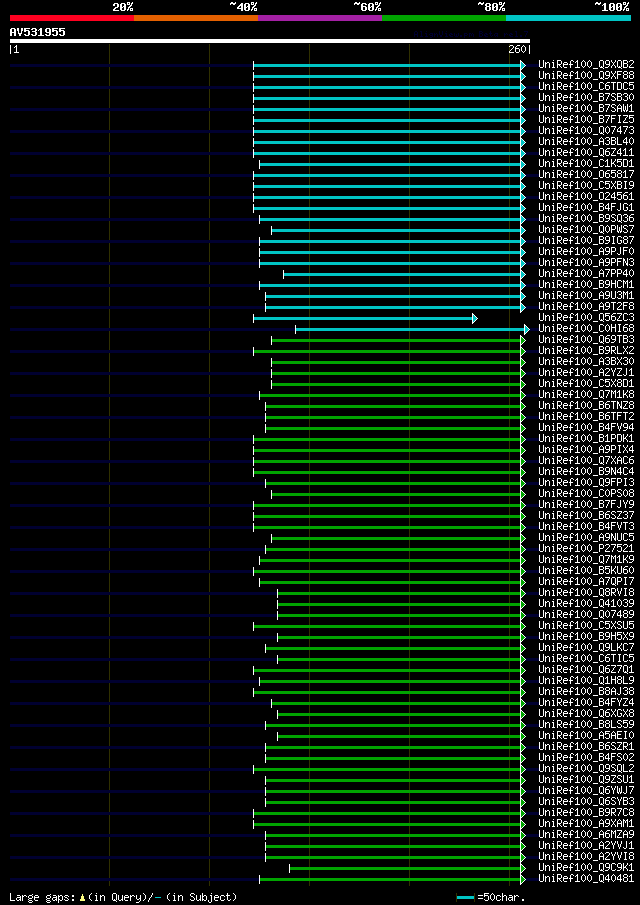Click the 260 end position label
640x905 pixels.
[517, 50]
